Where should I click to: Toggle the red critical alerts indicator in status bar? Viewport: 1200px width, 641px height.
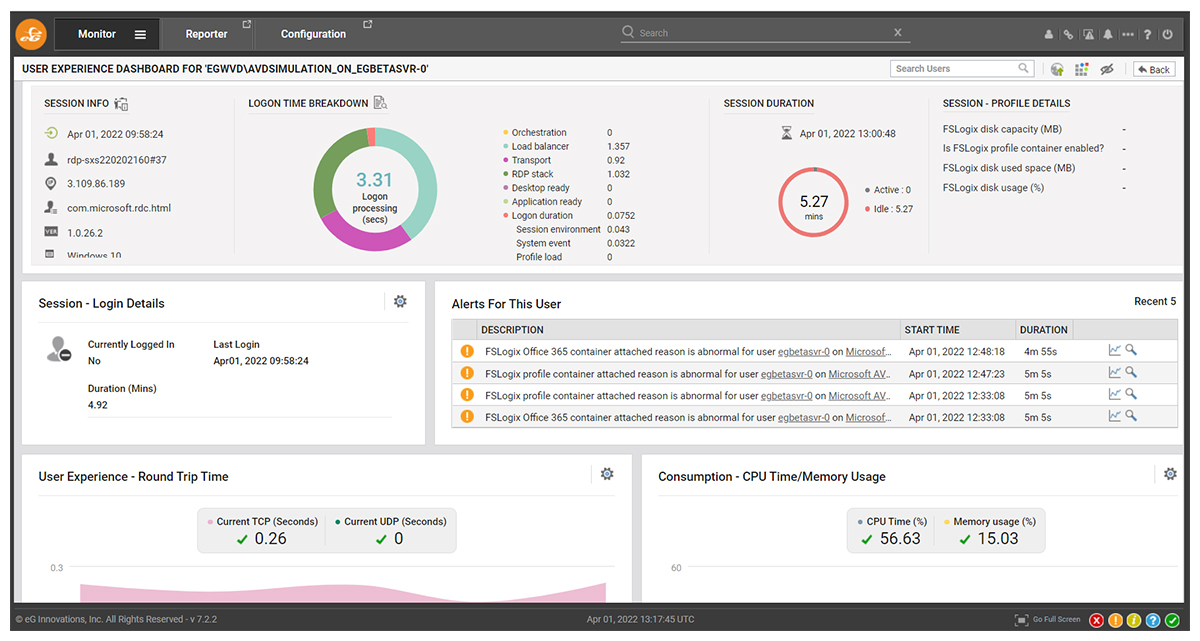1096,620
